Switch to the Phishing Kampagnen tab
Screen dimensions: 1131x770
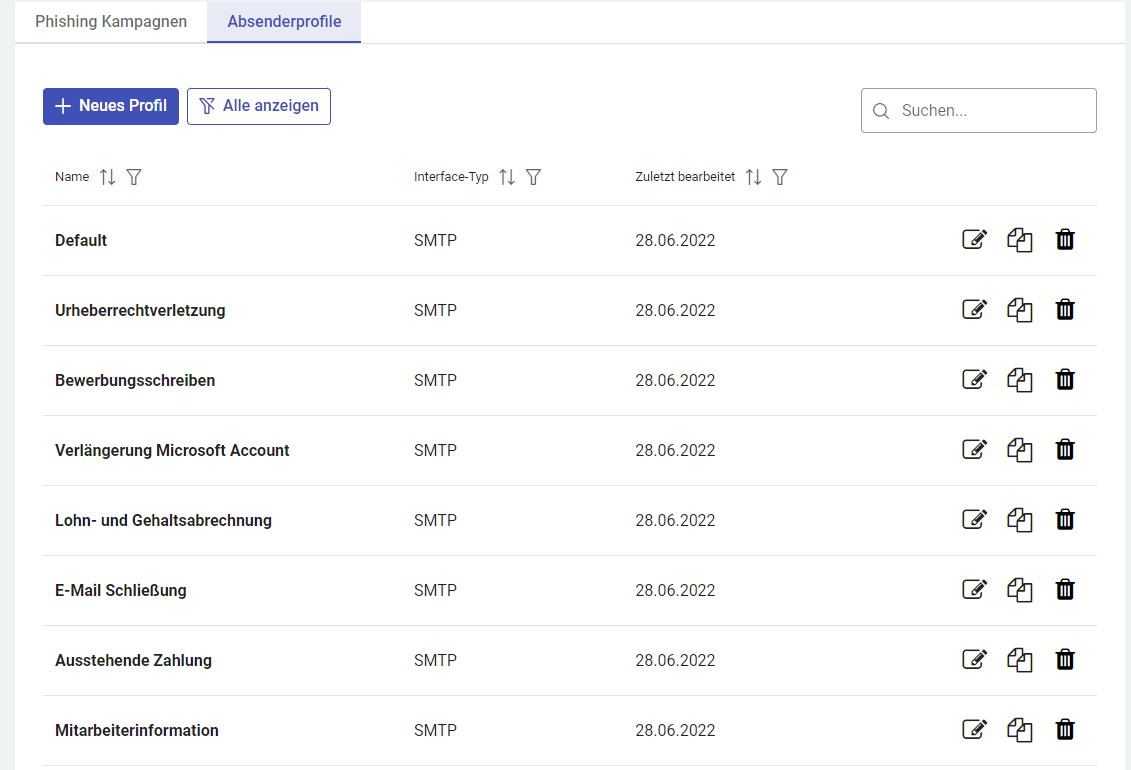111,22
